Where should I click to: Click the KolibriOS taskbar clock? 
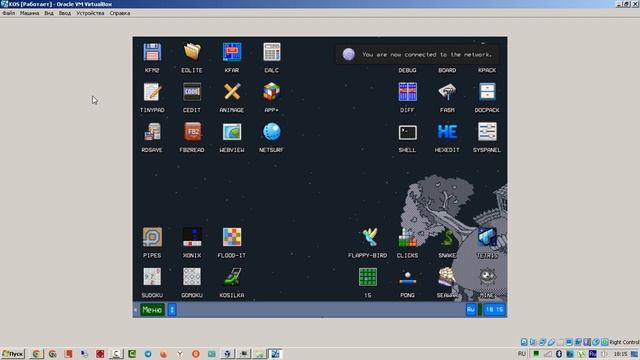tap(494, 309)
